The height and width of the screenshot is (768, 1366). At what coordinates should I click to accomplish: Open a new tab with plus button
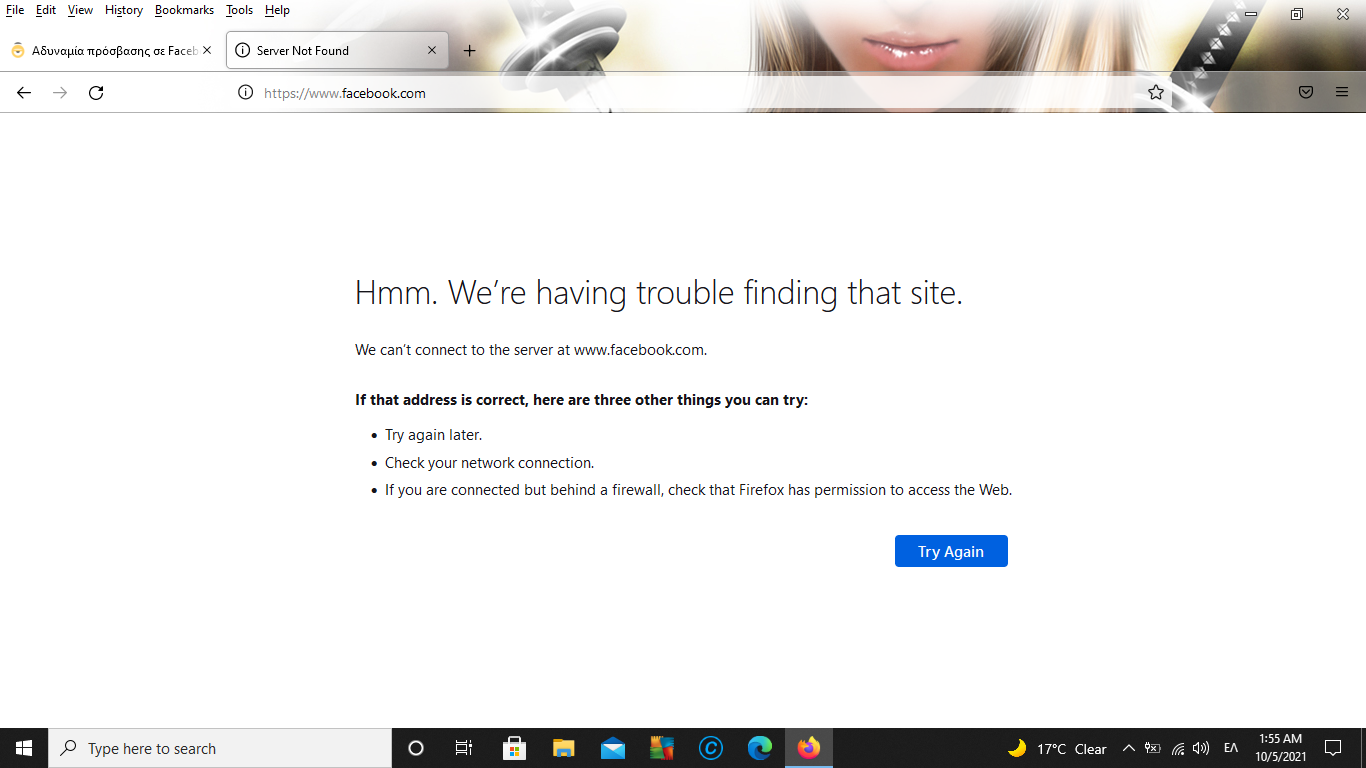tap(469, 50)
